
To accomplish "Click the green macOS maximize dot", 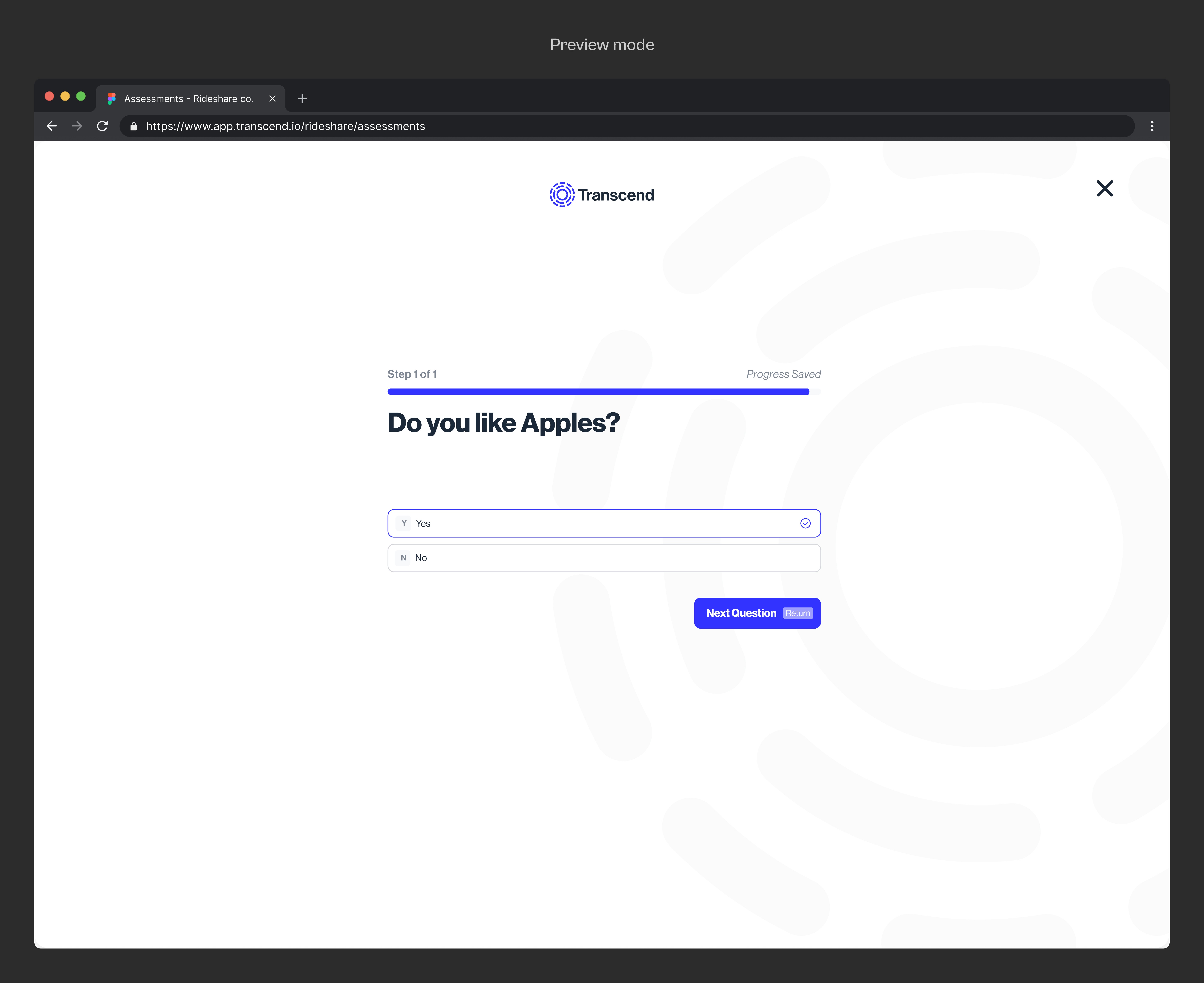I will point(81,96).
